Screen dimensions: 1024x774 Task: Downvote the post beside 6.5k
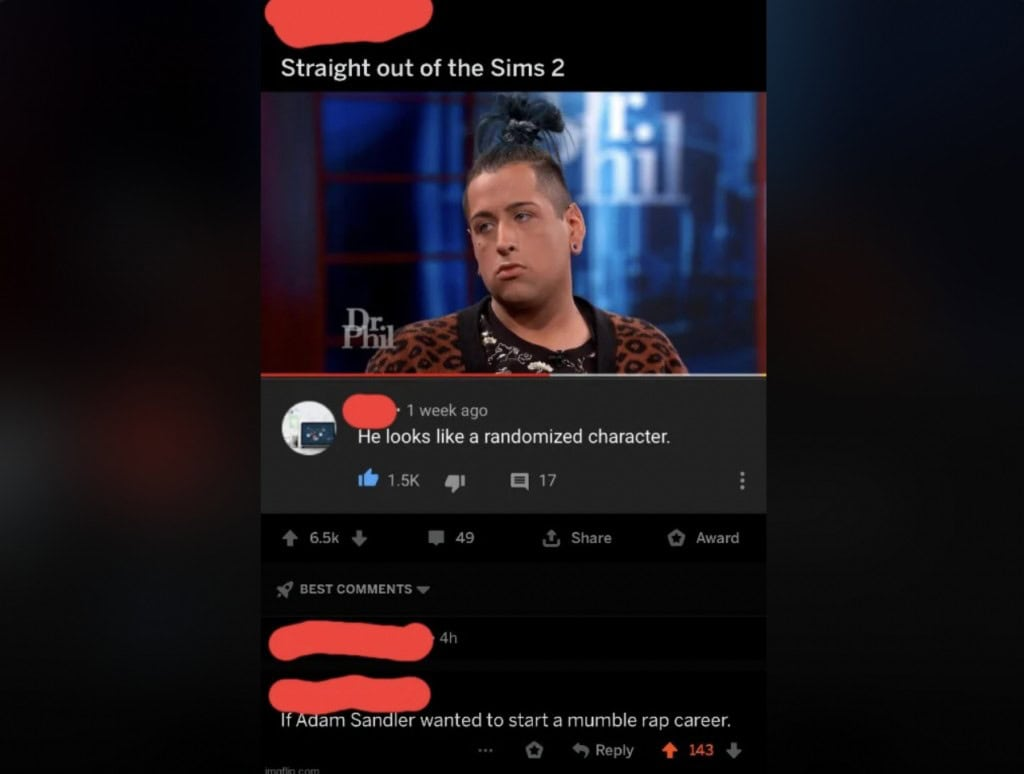point(359,538)
